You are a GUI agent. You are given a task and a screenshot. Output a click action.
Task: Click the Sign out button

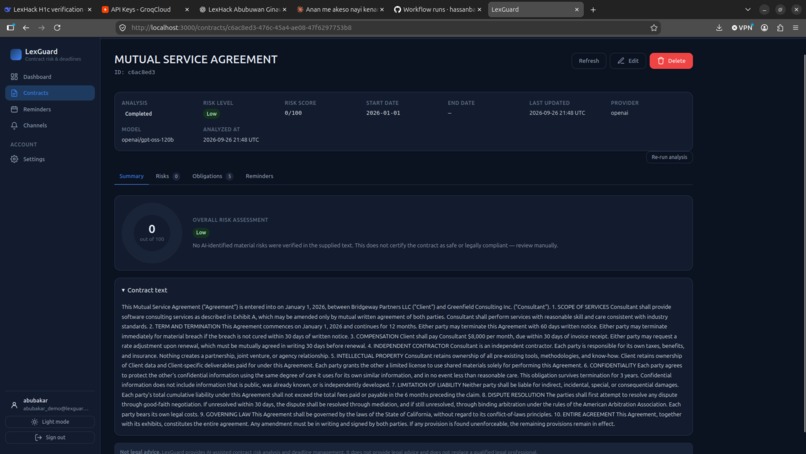click(50, 438)
